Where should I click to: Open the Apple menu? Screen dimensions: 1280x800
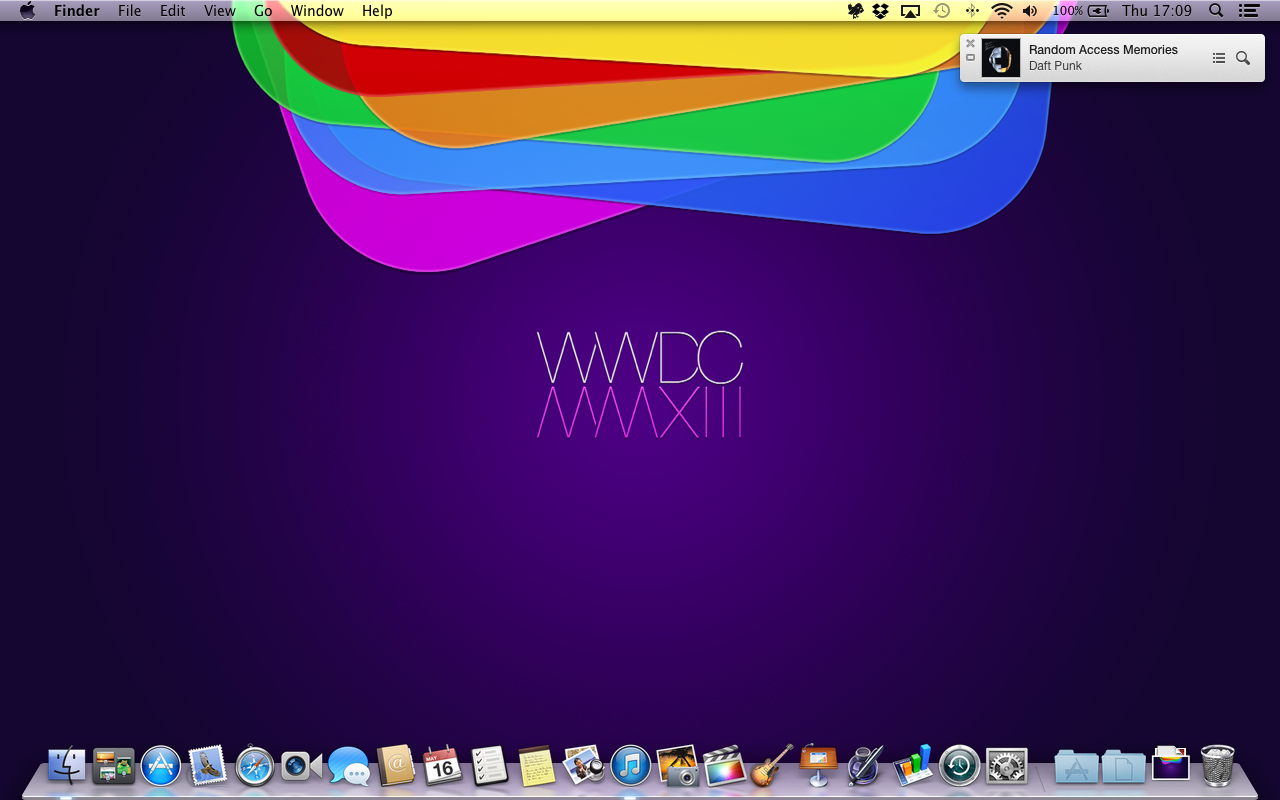click(27, 11)
